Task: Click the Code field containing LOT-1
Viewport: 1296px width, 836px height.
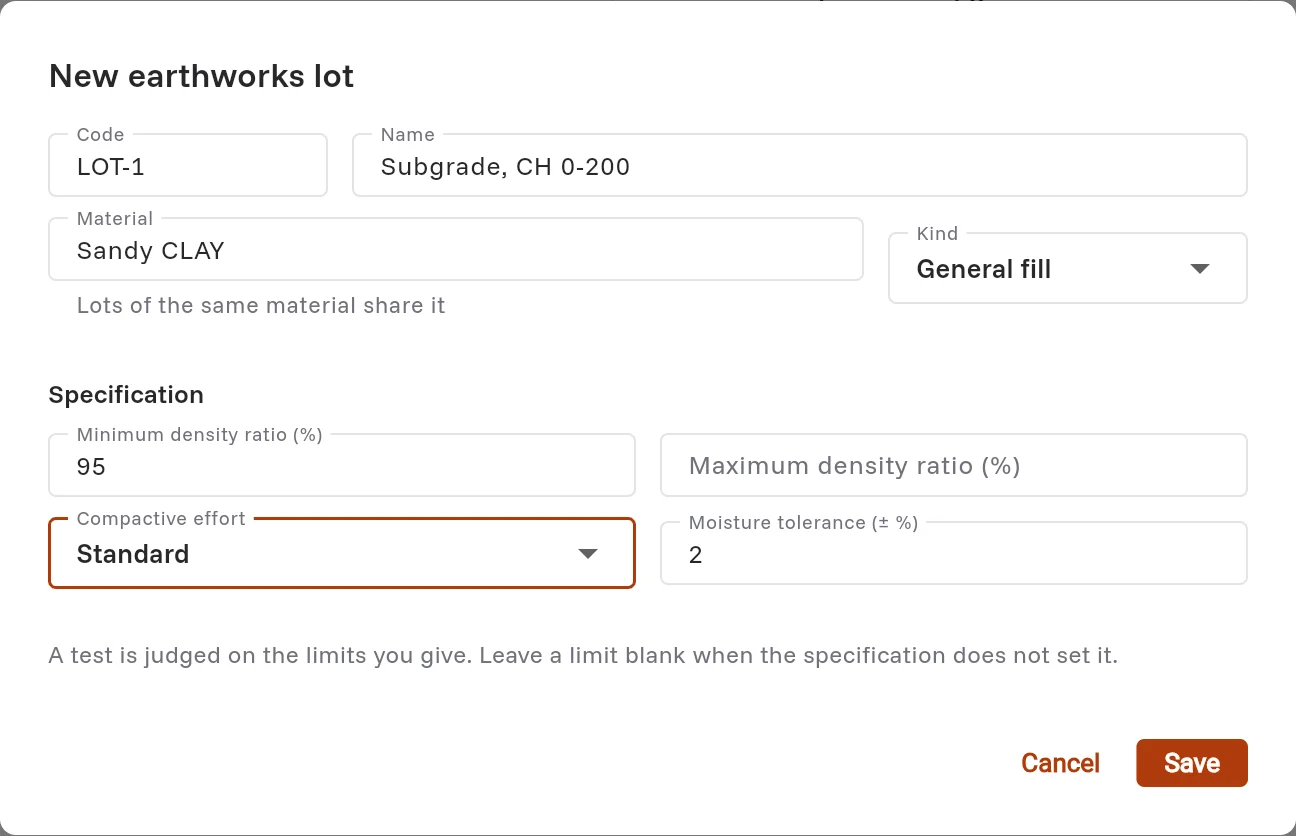Action: (x=188, y=165)
